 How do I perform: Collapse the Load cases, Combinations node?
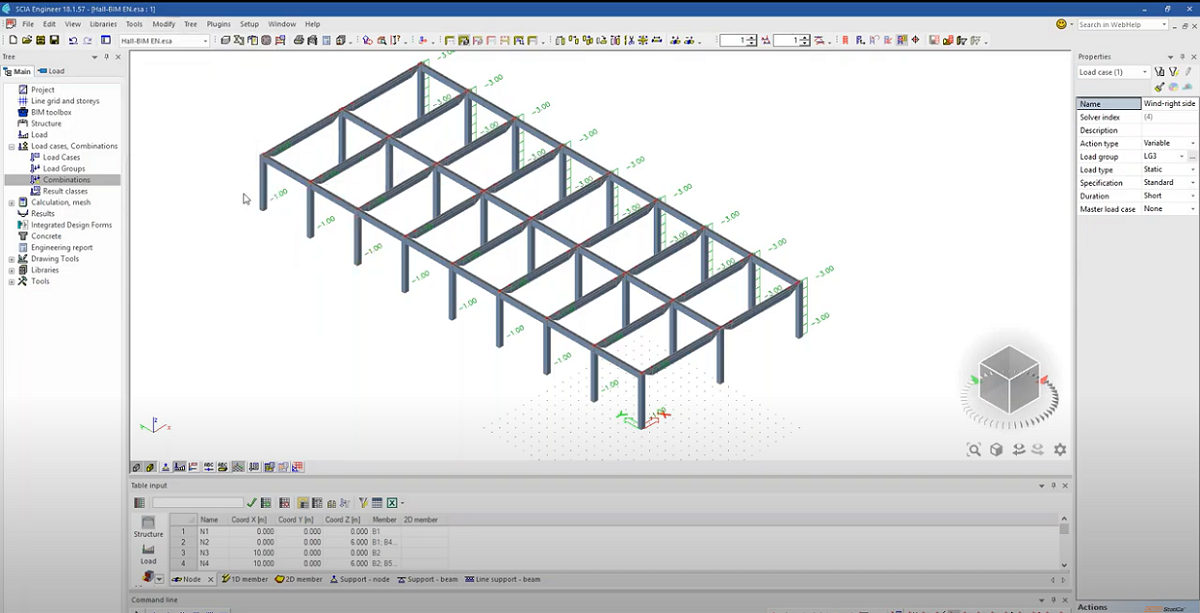coord(11,146)
